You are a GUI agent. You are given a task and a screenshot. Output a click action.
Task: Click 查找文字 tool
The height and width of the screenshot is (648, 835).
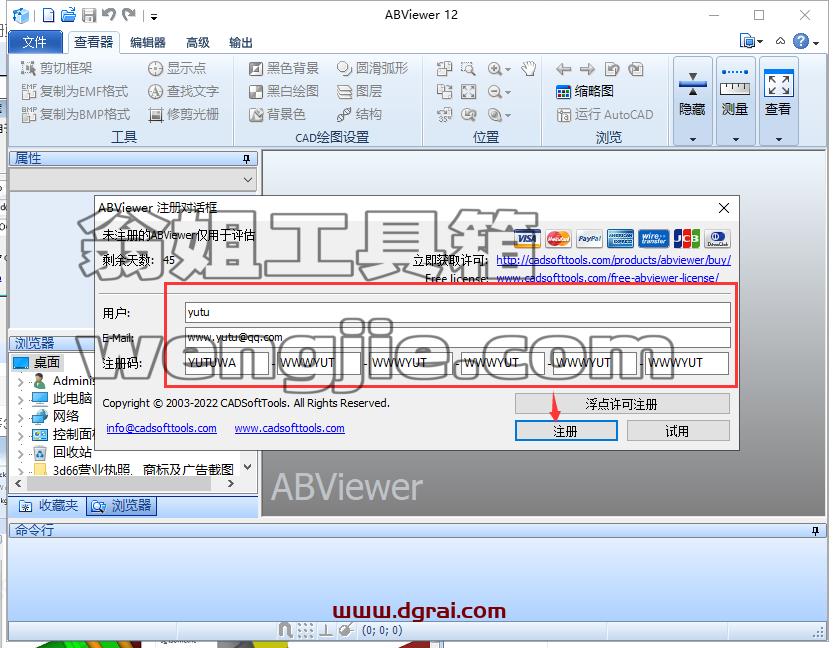(x=183, y=91)
